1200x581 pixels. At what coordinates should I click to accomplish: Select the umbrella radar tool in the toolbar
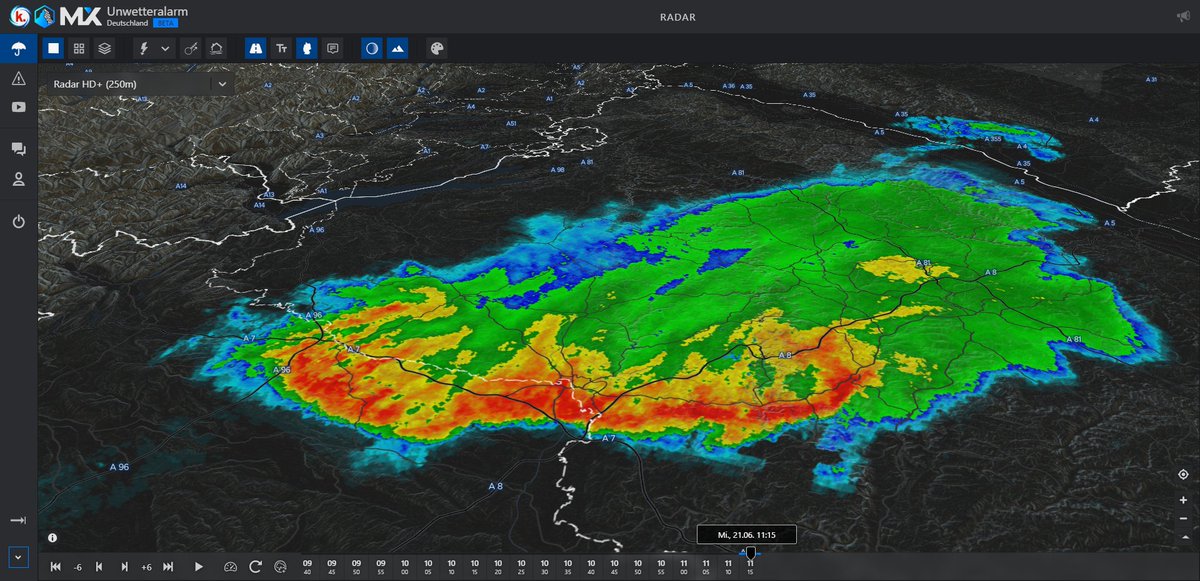[x=18, y=47]
